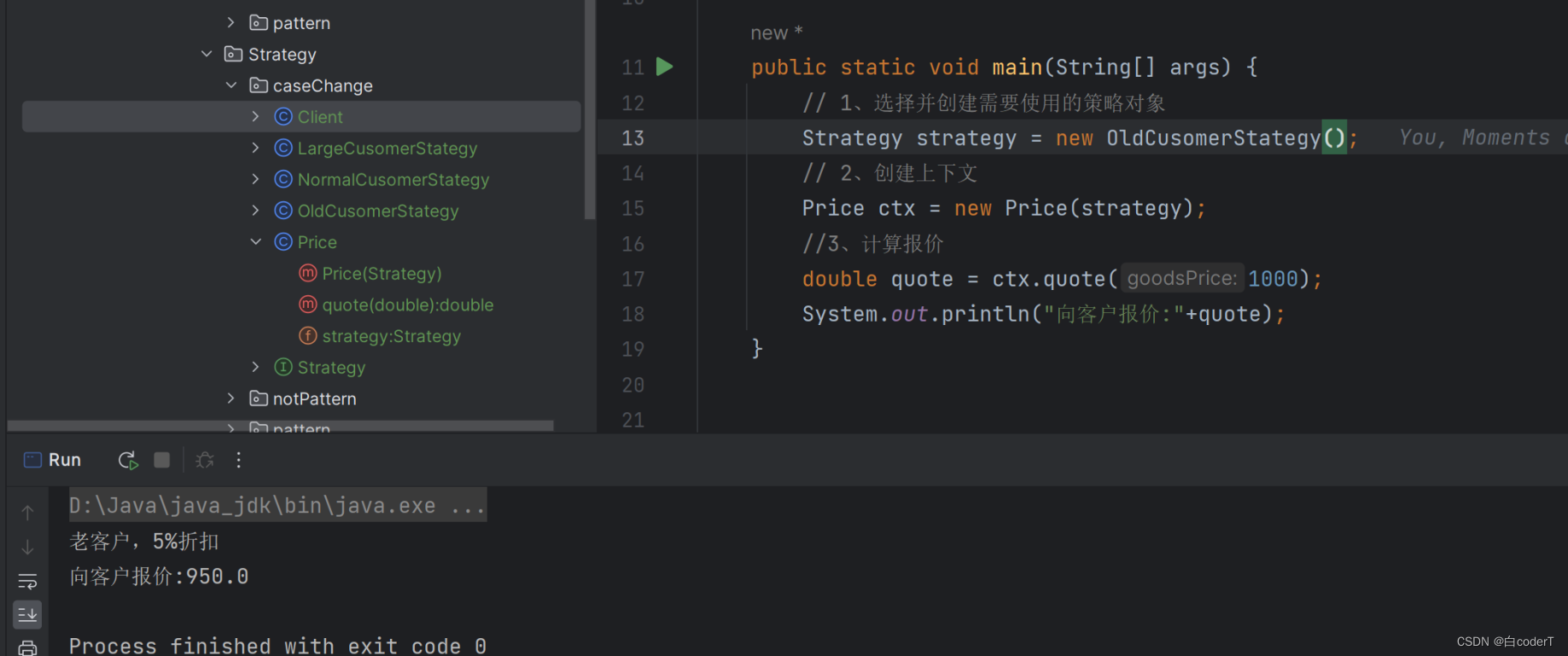The width and height of the screenshot is (1568, 656).
Task: Expand the OldCusomerStategy node
Action: pyautogui.click(x=255, y=210)
